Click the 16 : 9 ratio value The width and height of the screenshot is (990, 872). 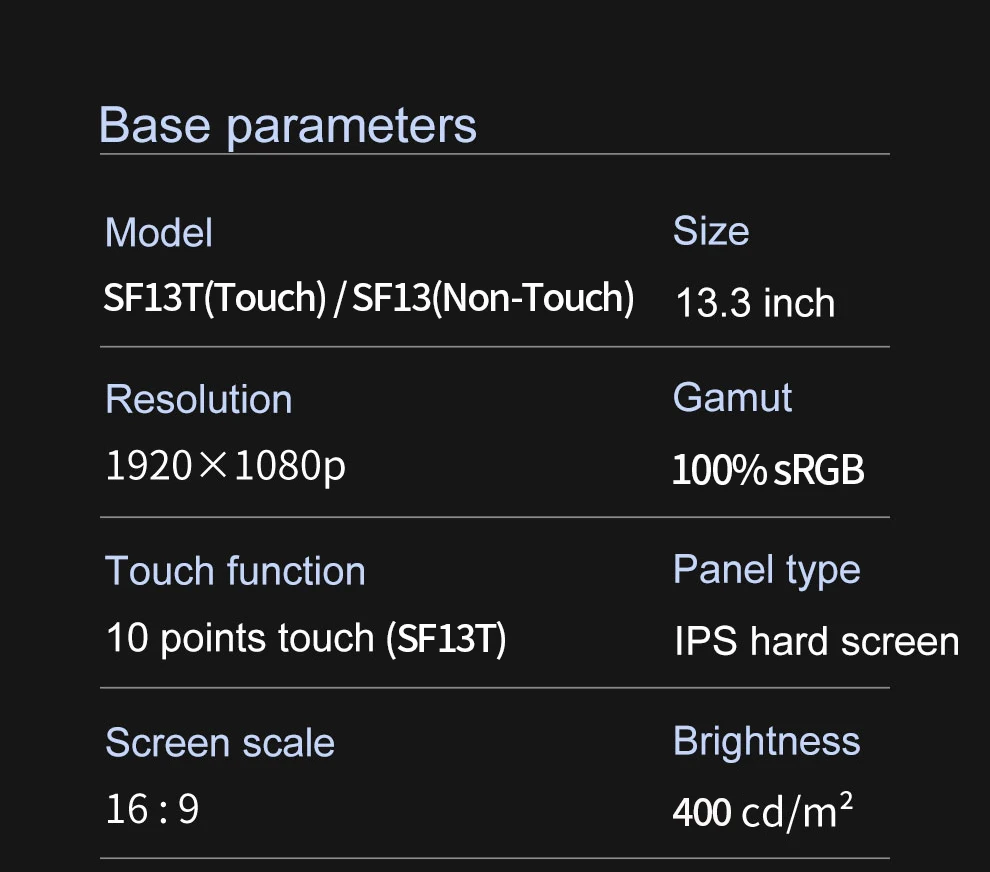[x=153, y=809]
